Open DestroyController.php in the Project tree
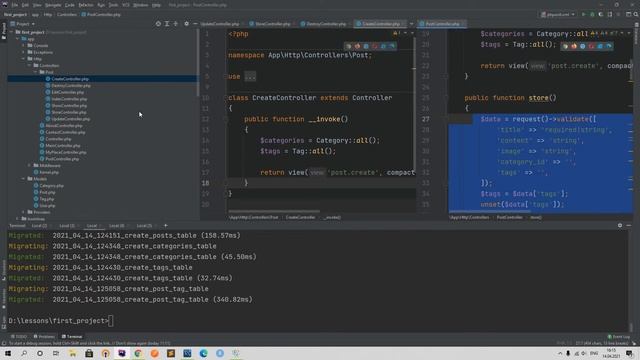Image resolution: width=640 pixels, height=360 pixels. 71,86
